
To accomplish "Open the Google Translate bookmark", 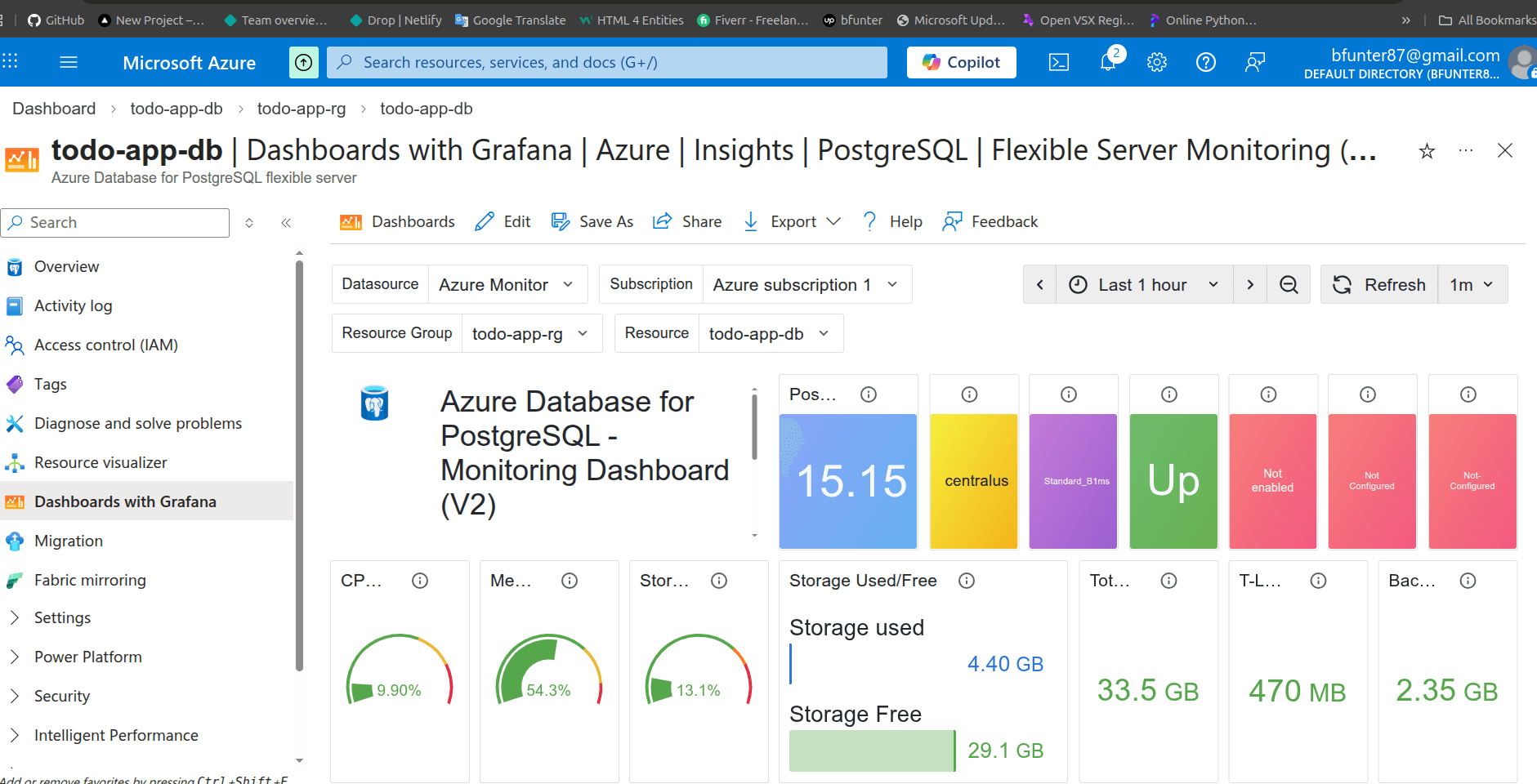I will click(511, 20).
